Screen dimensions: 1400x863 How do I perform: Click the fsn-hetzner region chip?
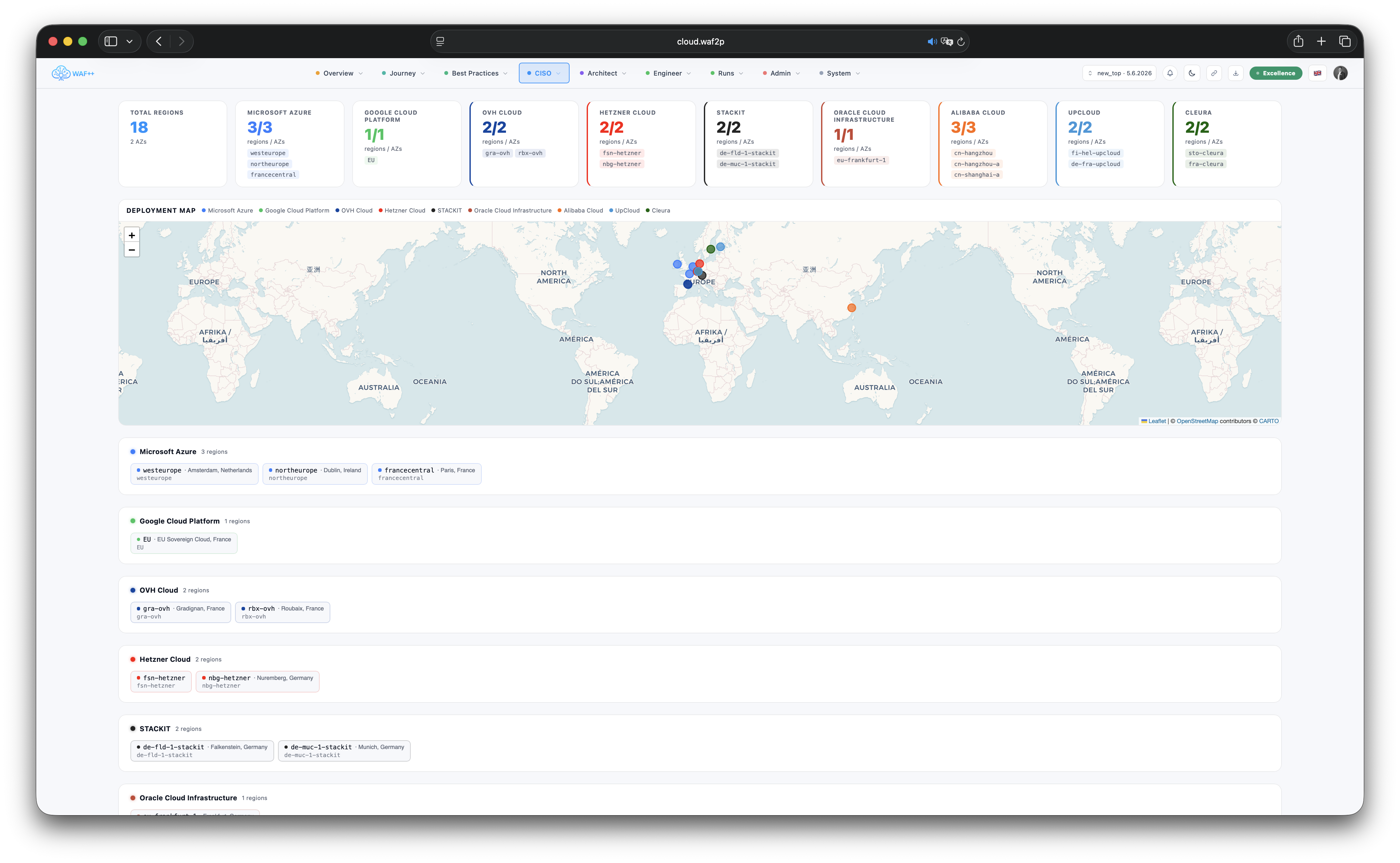161,681
